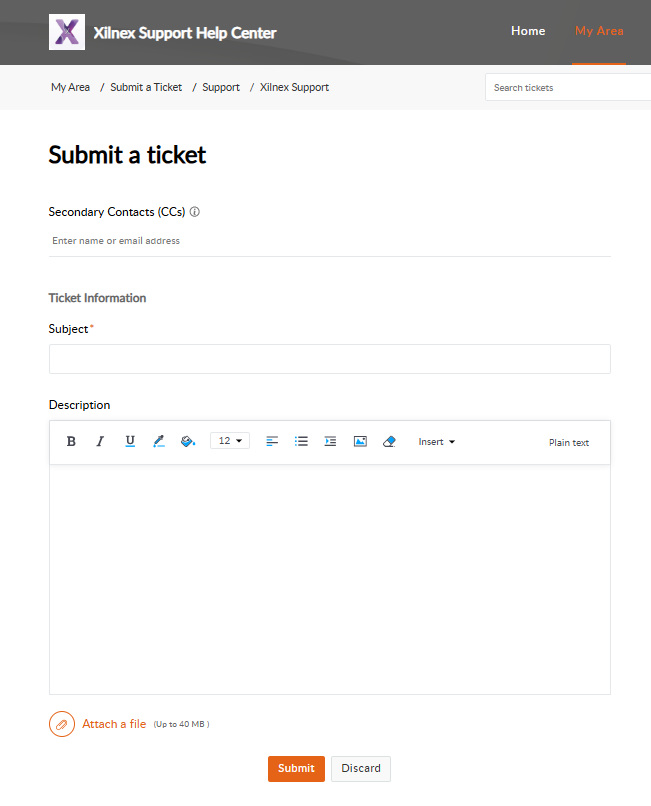
Task: Open the text color picker
Action: [158, 441]
